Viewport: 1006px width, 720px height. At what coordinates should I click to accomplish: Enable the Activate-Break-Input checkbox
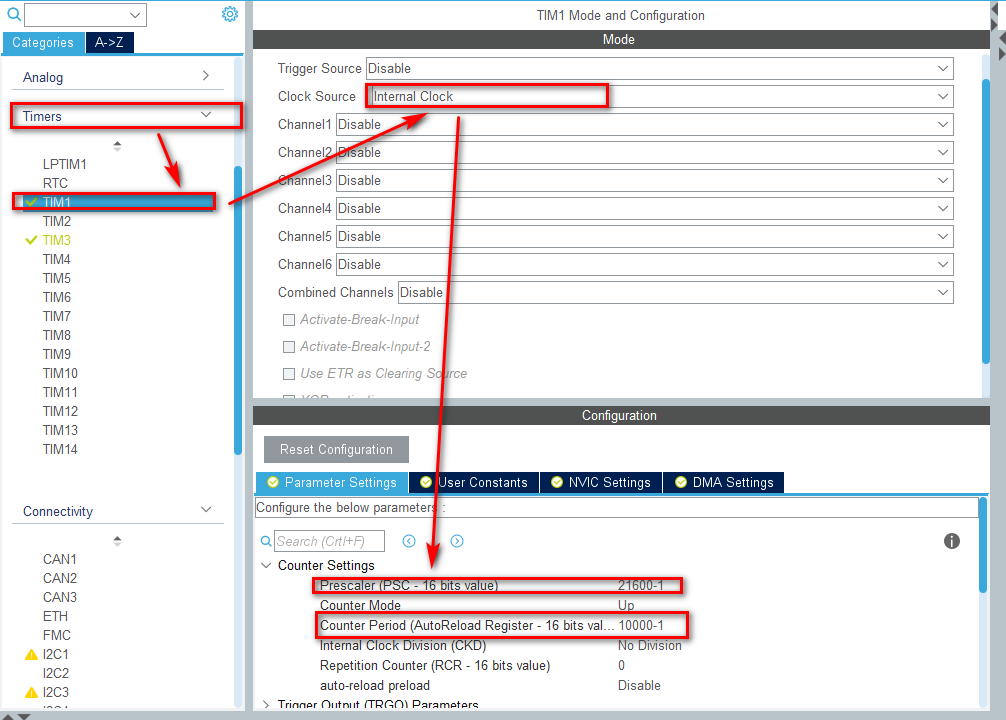(289, 320)
